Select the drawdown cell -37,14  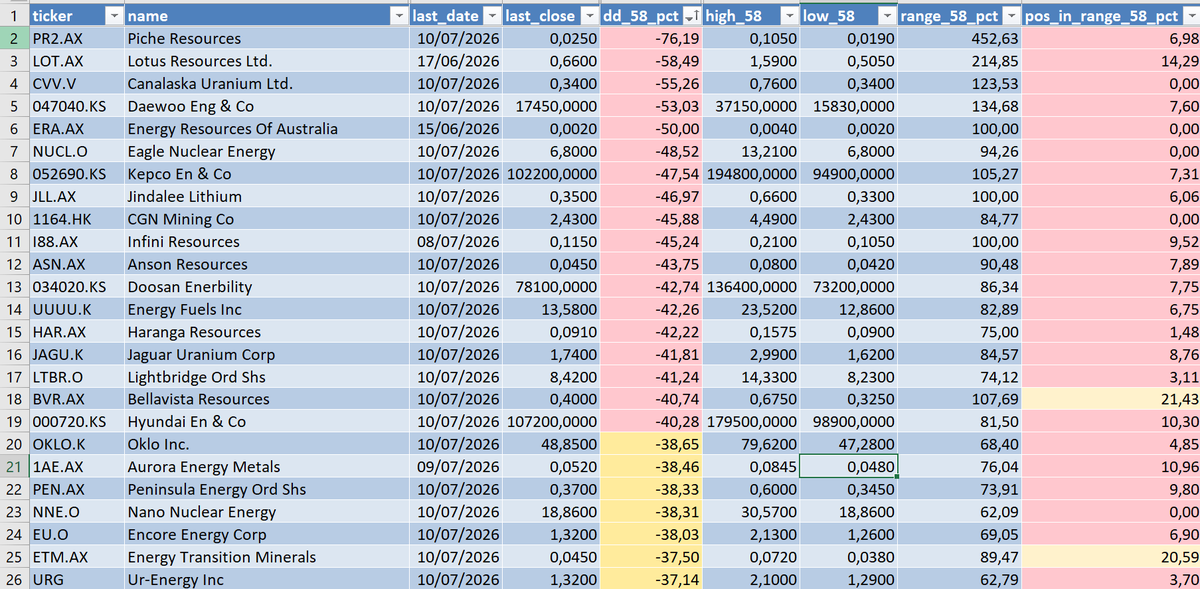pyautogui.click(x=651, y=580)
